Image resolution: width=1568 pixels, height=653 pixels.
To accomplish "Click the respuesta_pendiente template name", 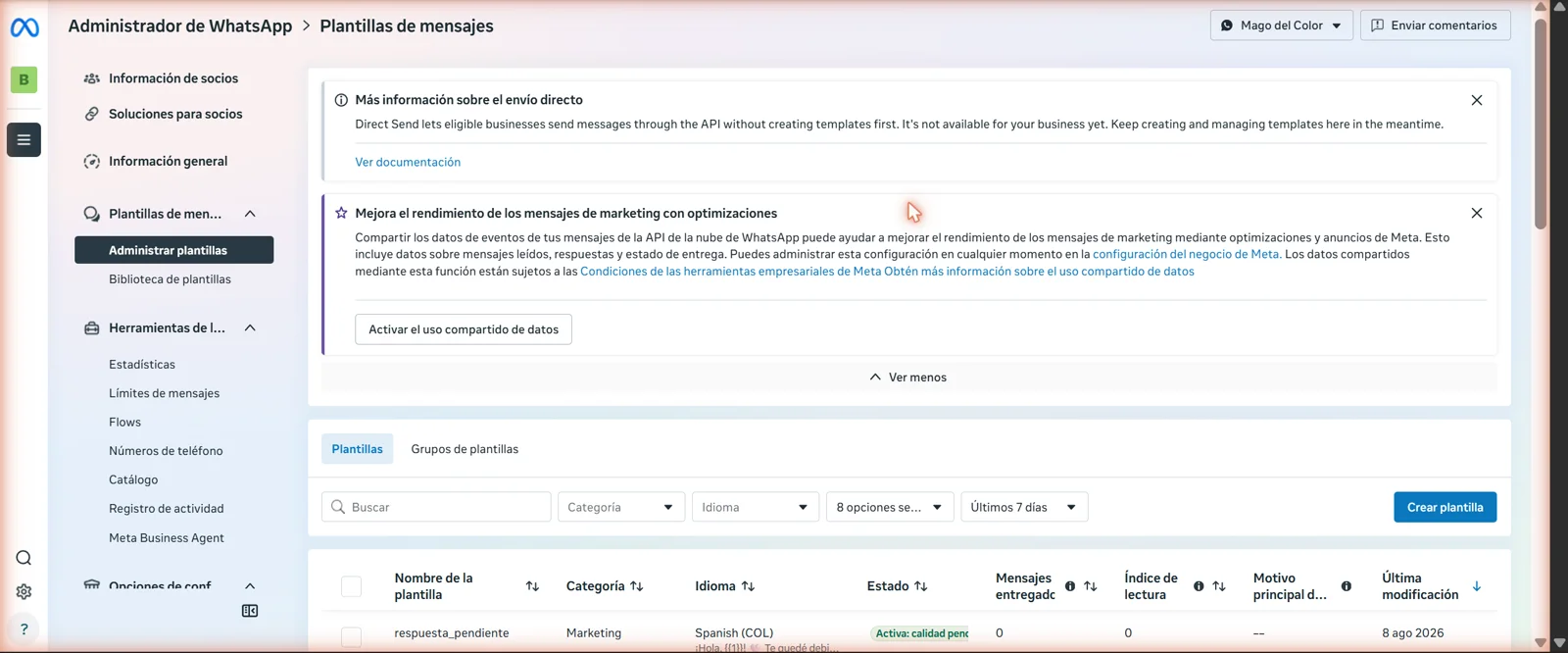I will [452, 633].
